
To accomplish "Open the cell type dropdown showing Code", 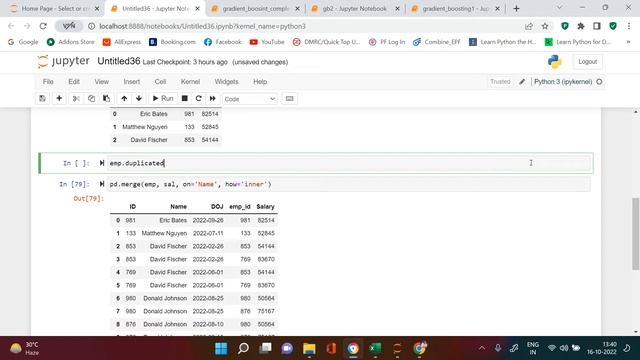I will pos(250,99).
